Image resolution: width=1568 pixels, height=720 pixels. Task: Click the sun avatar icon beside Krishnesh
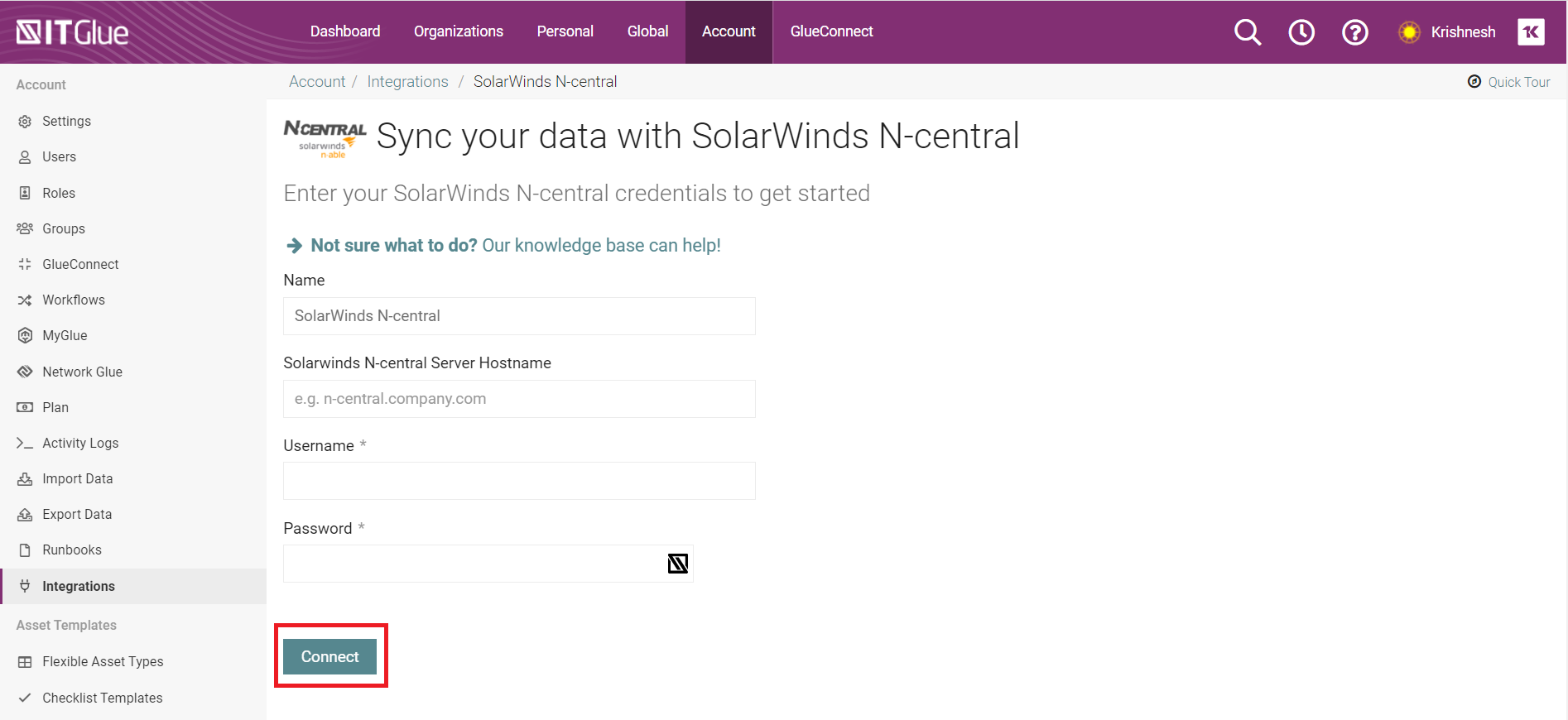(1409, 32)
